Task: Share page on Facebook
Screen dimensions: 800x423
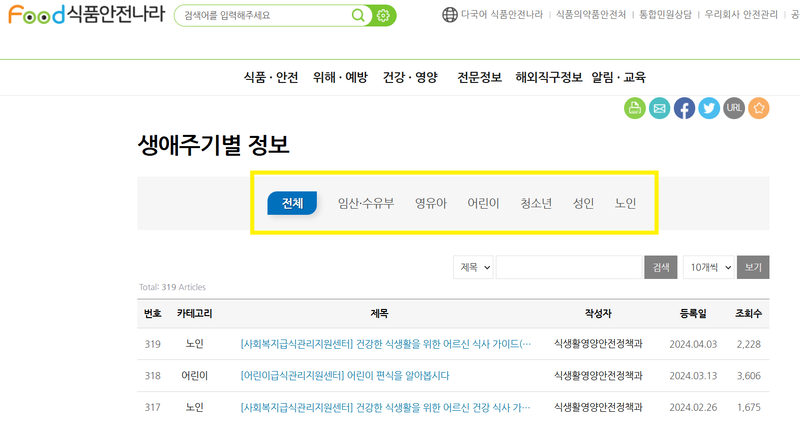Action: pyautogui.click(x=684, y=108)
